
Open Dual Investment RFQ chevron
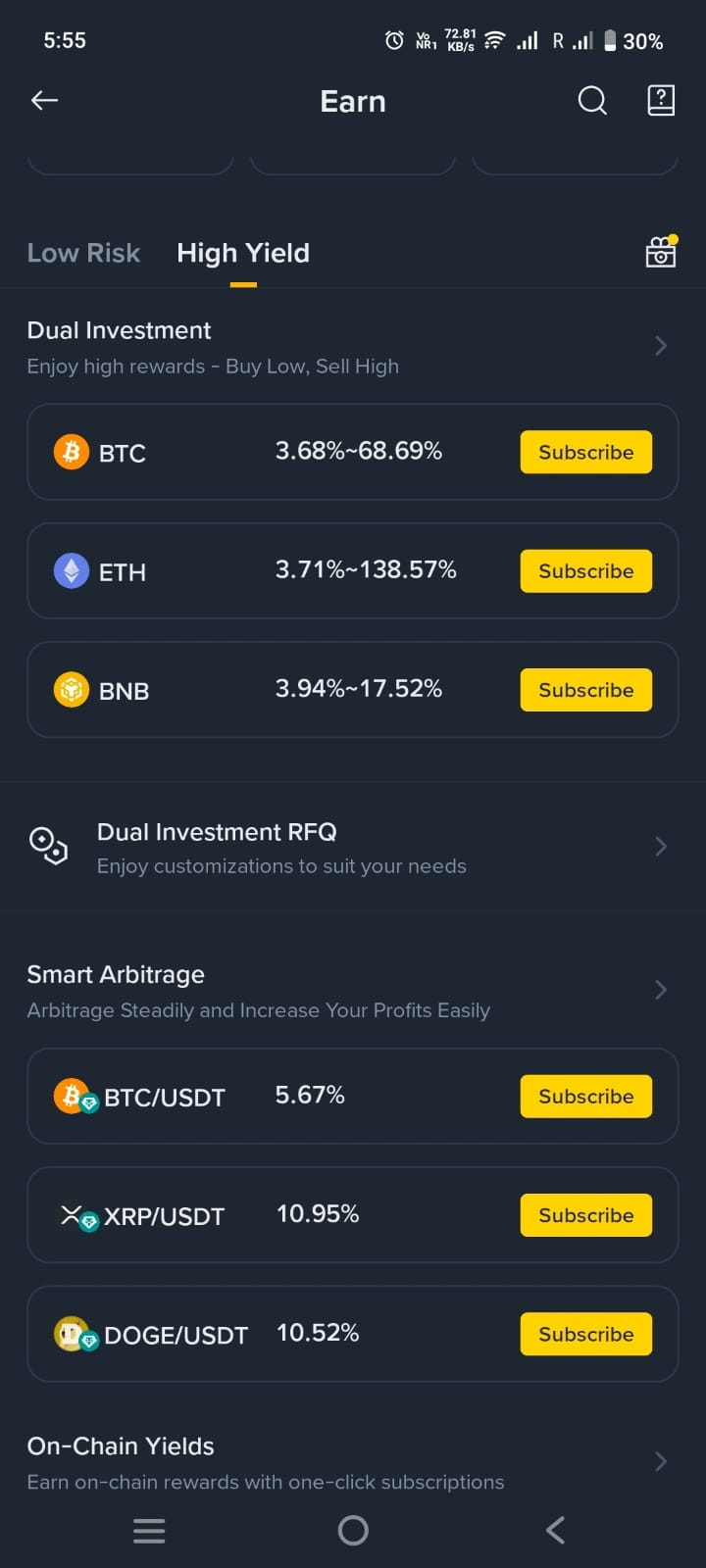click(x=661, y=847)
